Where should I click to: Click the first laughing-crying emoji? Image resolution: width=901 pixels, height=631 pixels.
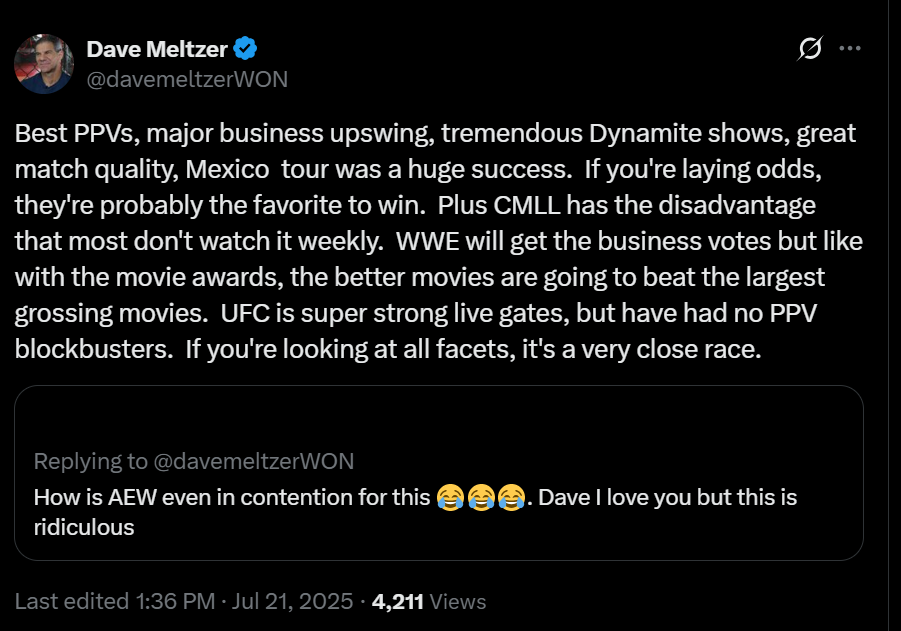[451, 497]
